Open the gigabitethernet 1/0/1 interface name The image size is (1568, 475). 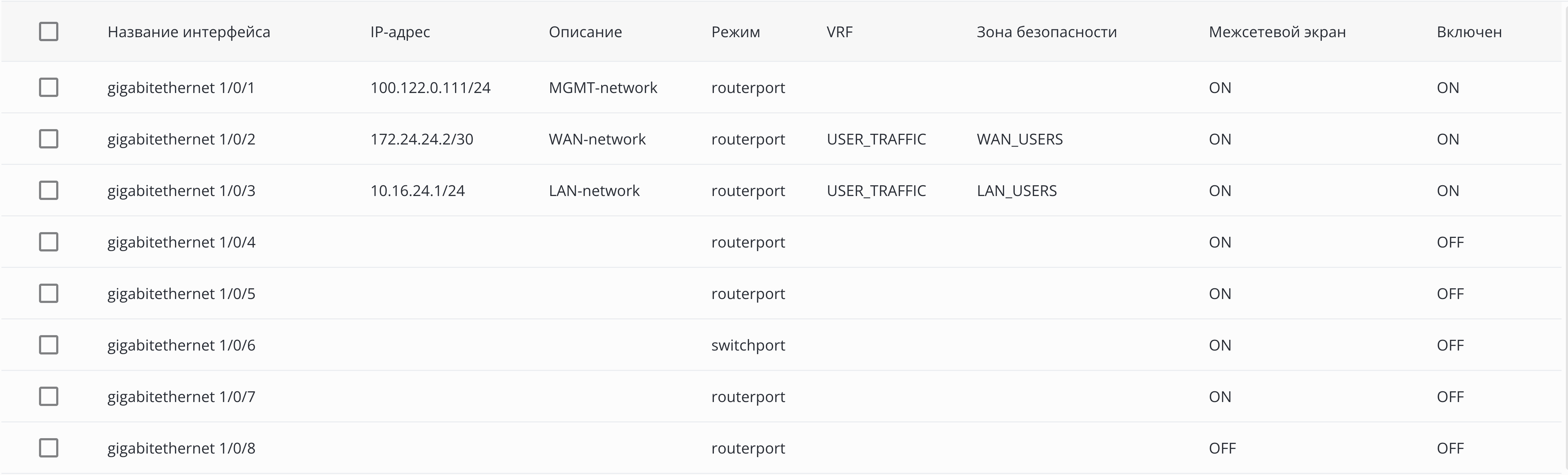pyautogui.click(x=181, y=88)
